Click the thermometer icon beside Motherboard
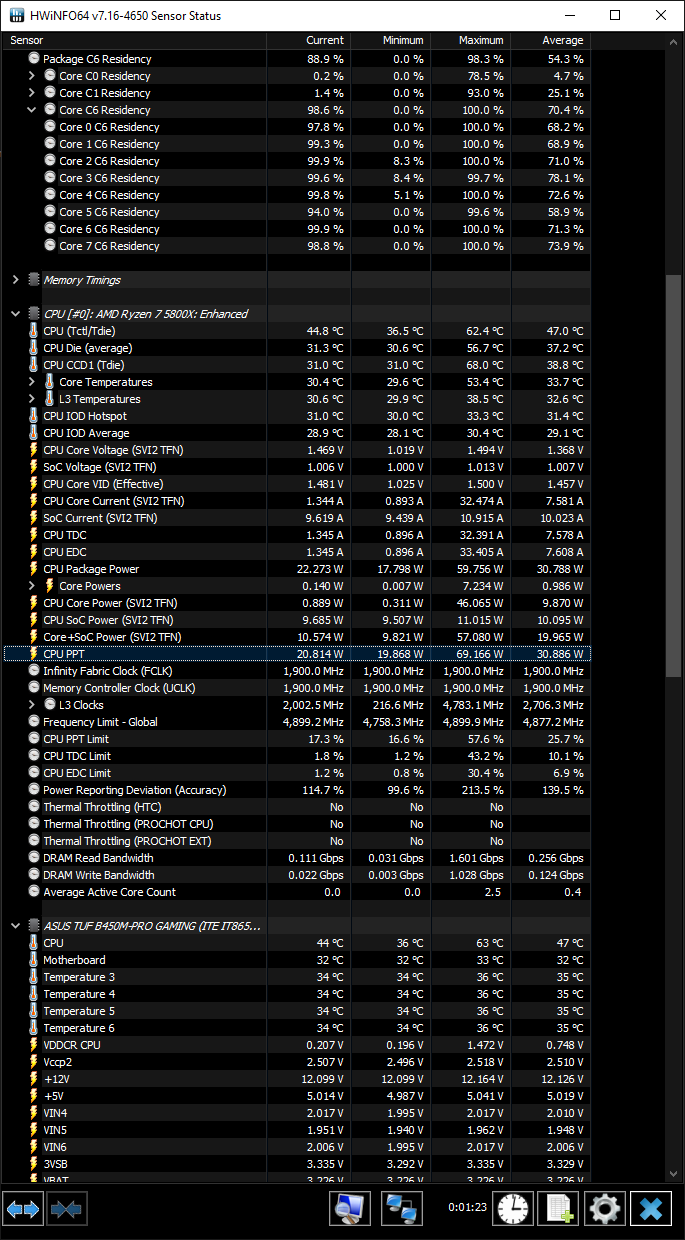 point(34,960)
